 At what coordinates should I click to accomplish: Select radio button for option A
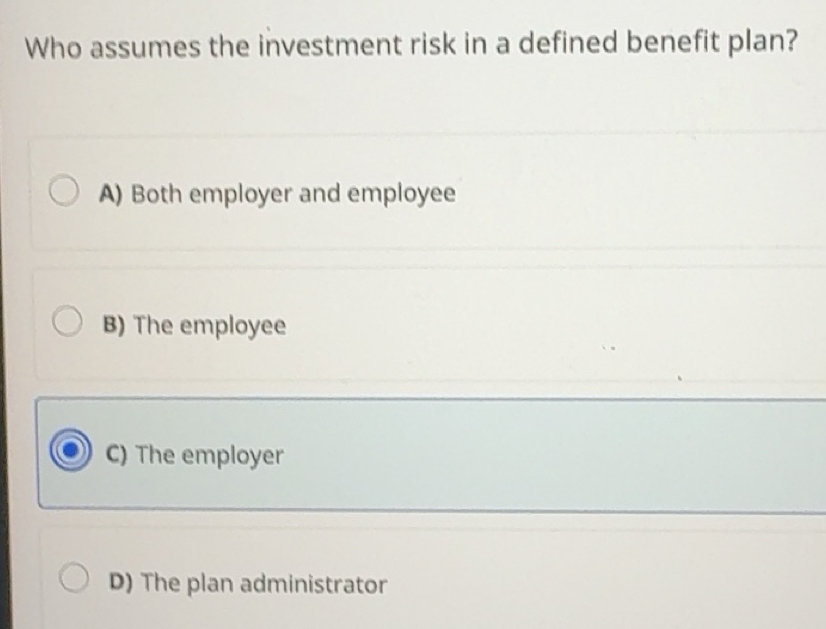65,191
